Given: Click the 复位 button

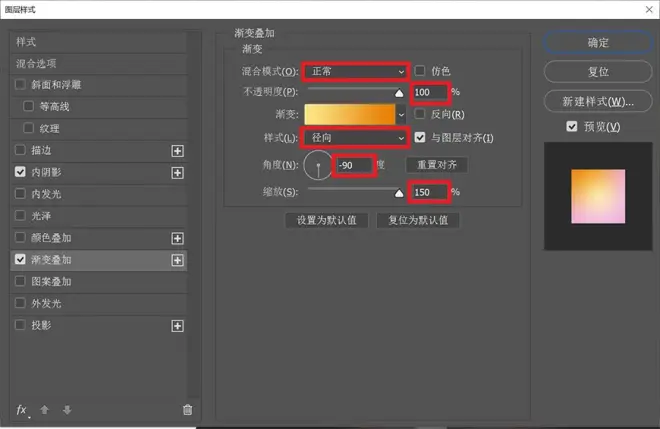Looking at the screenshot, I should (x=598, y=72).
